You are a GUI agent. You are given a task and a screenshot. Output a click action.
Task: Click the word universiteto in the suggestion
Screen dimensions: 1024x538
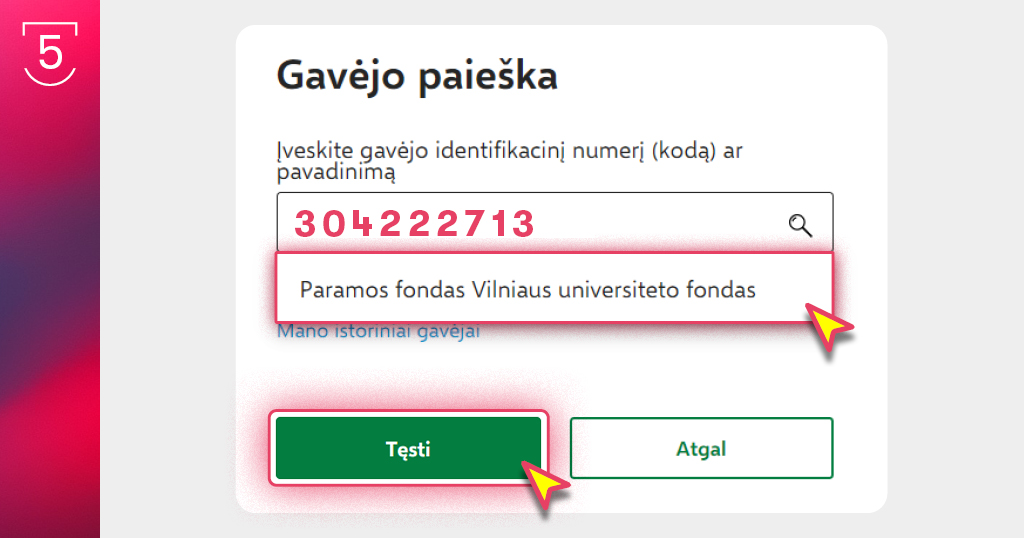(x=618, y=289)
